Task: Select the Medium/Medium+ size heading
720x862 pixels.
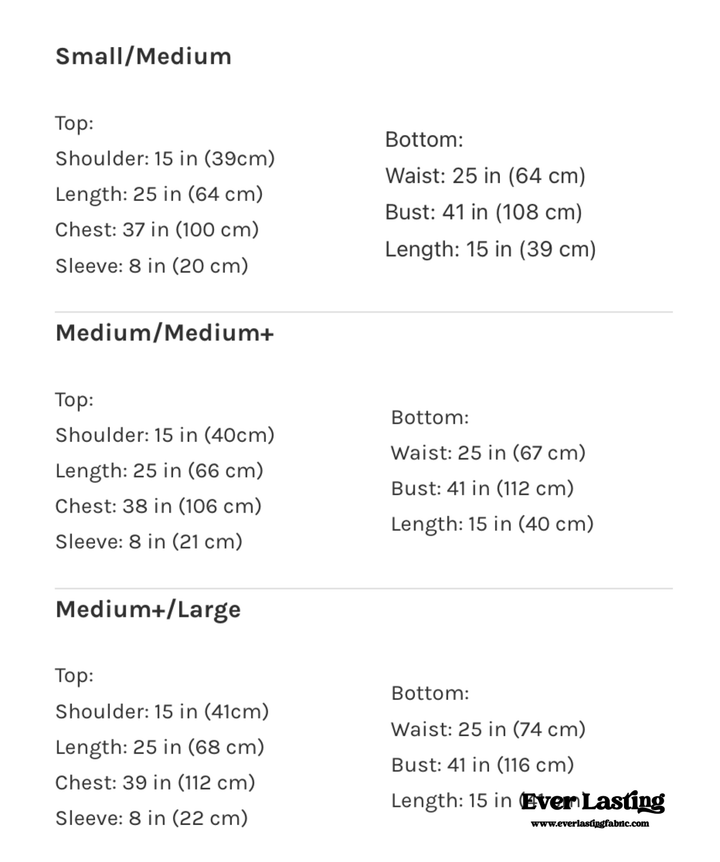Action: (x=164, y=333)
